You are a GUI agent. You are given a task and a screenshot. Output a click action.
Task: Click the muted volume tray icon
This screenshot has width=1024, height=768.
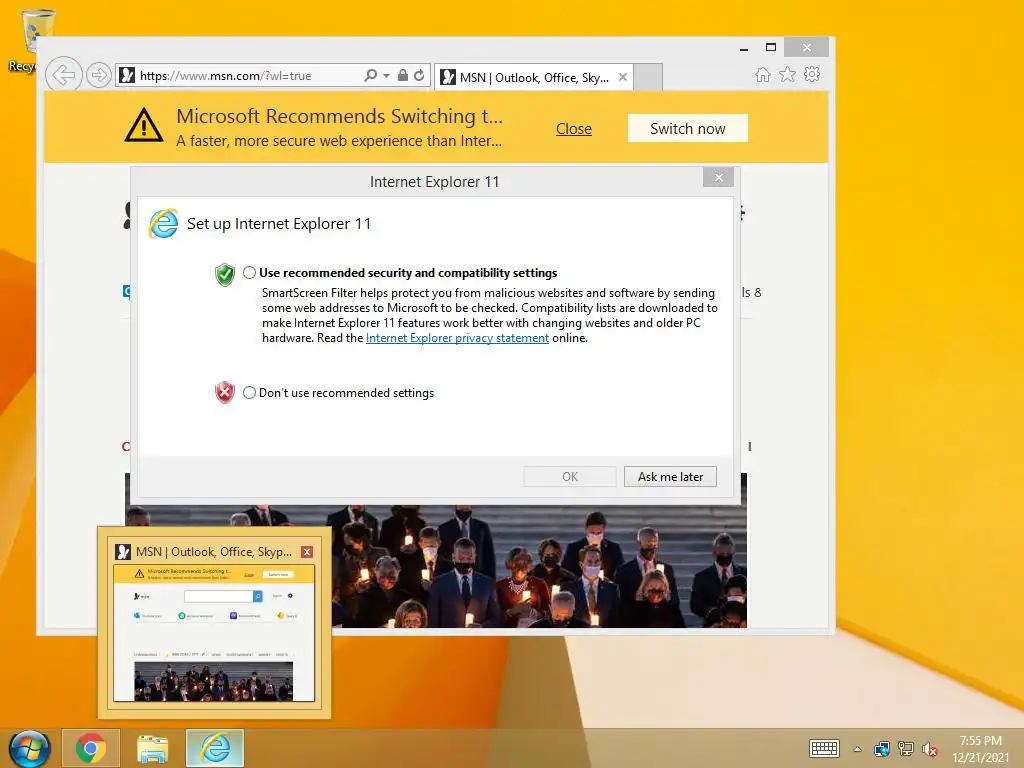[929, 749]
